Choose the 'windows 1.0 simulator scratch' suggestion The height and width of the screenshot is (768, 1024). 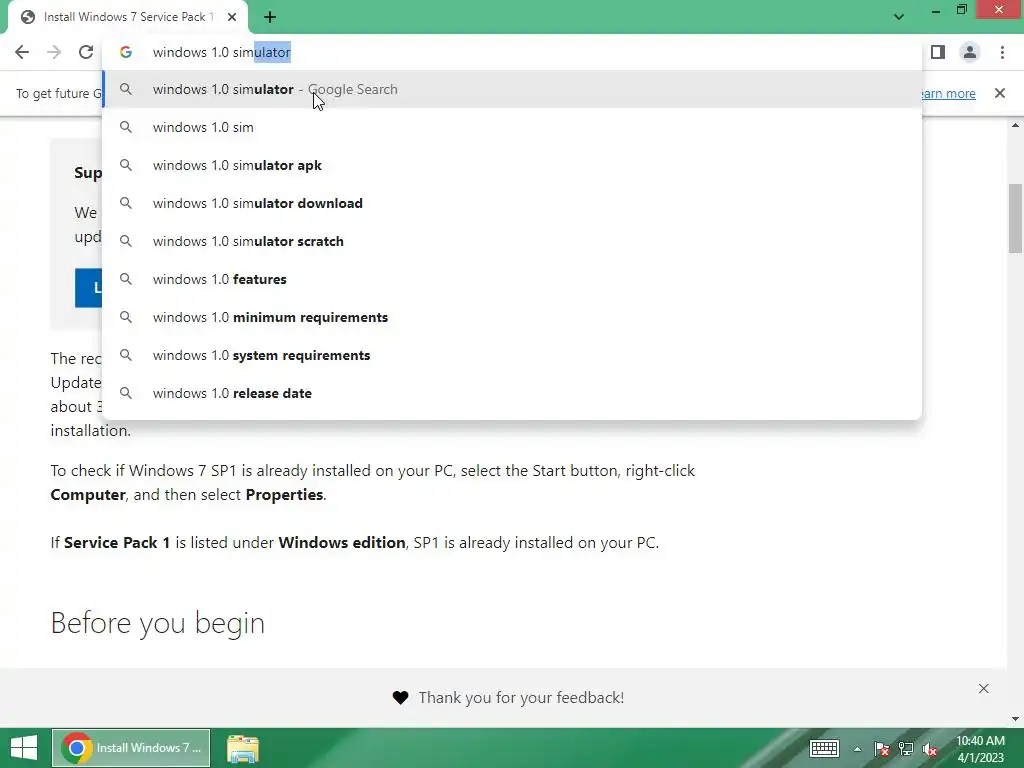tap(512, 241)
